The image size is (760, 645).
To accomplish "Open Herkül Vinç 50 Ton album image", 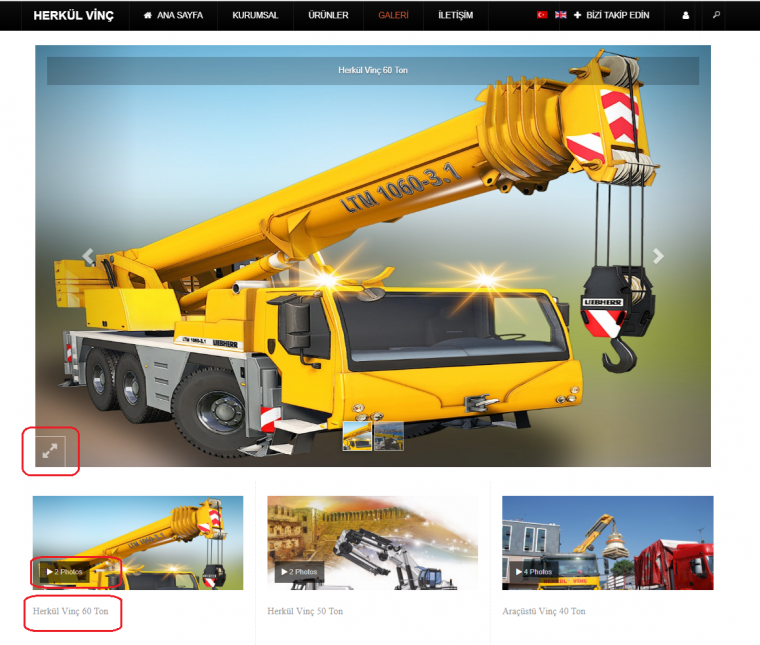I will pos(373,543).
